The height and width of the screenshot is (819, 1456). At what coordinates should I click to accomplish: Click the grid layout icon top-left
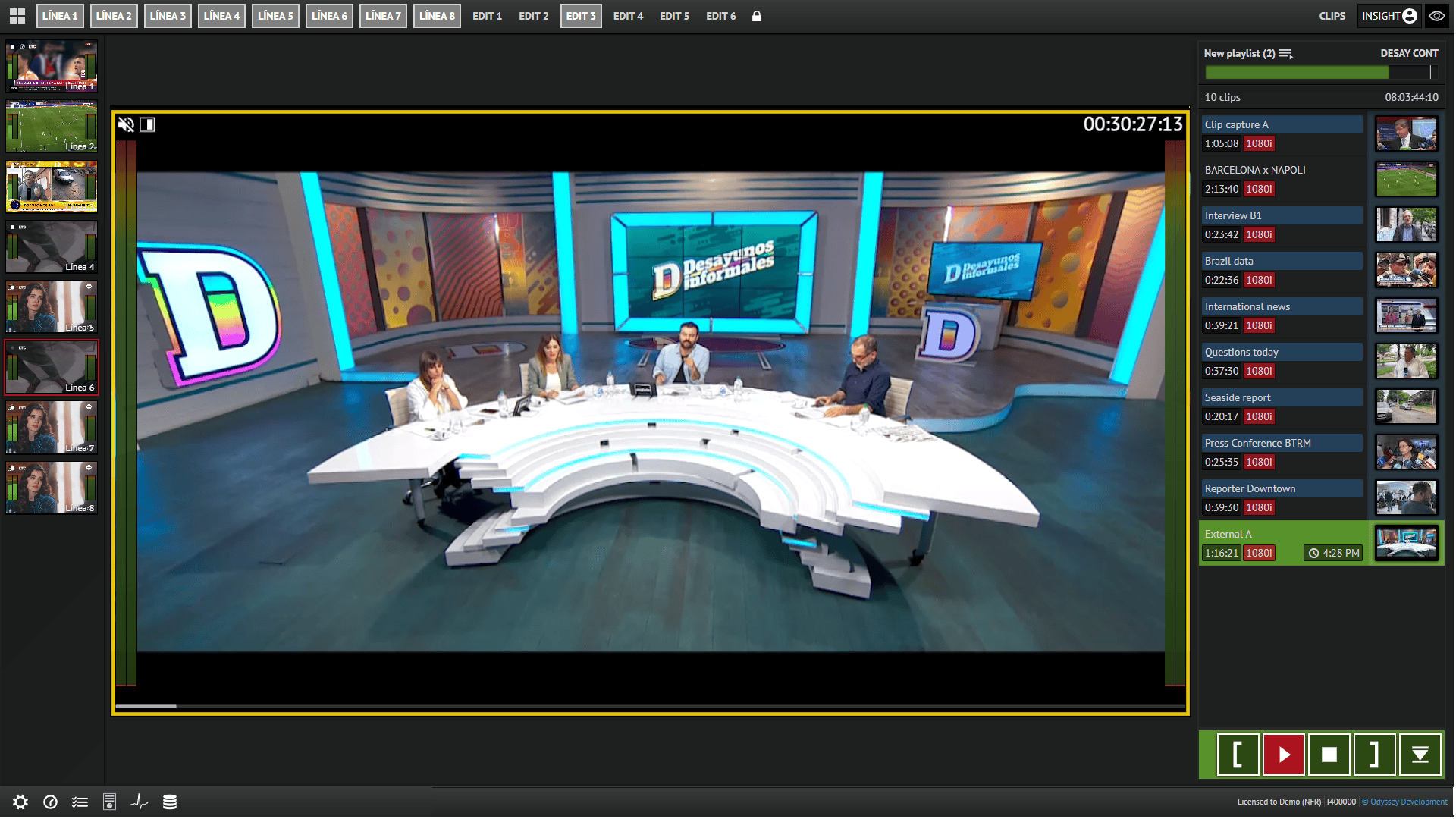17,16
